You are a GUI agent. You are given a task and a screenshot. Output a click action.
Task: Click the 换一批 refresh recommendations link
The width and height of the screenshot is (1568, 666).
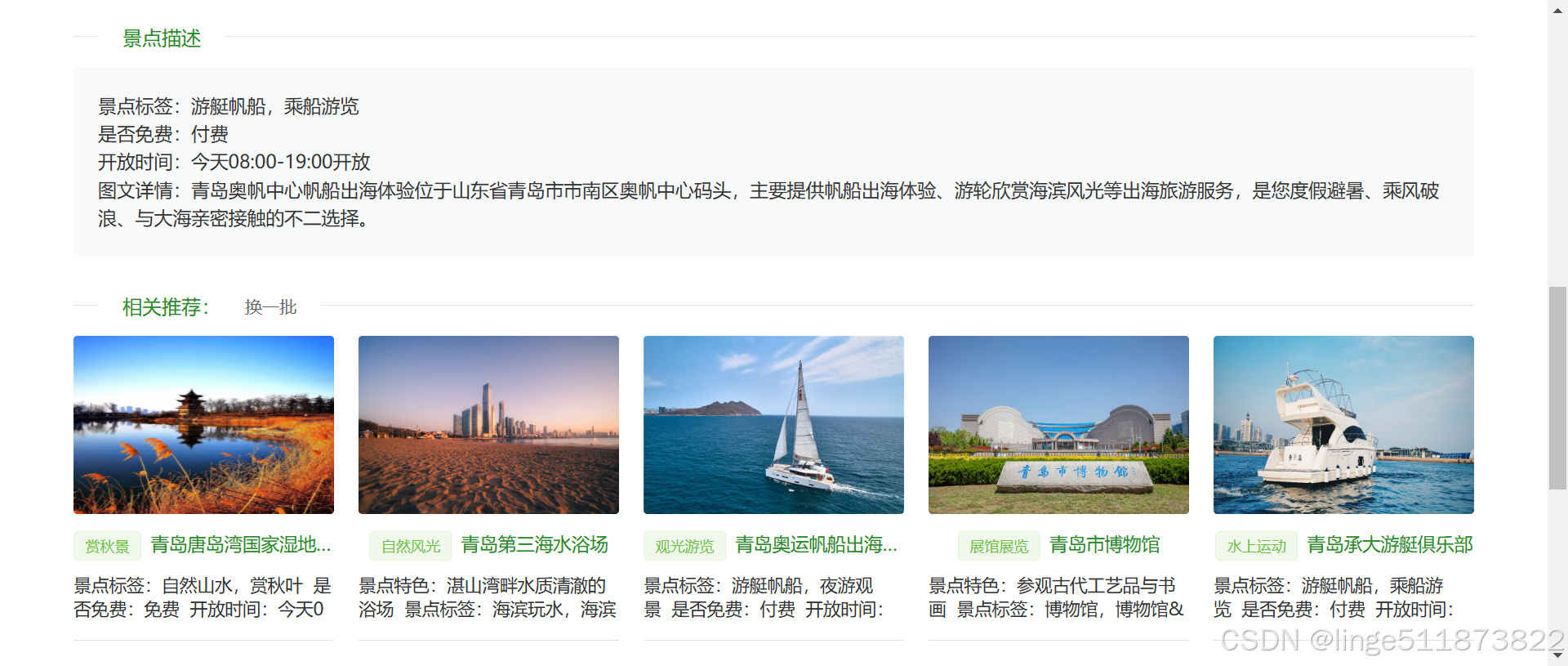click(270, 307)
